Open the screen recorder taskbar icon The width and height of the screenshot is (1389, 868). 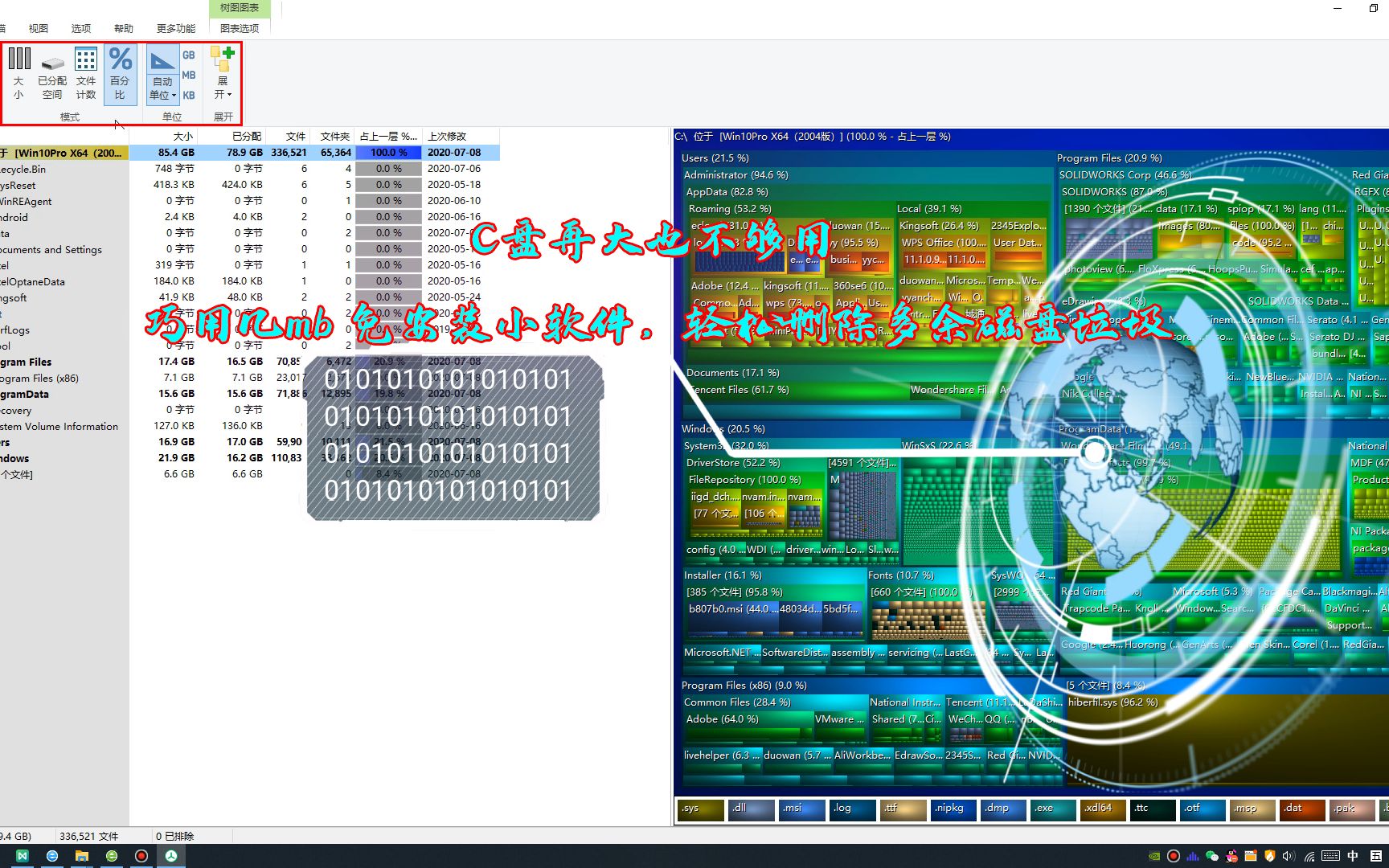141,856
